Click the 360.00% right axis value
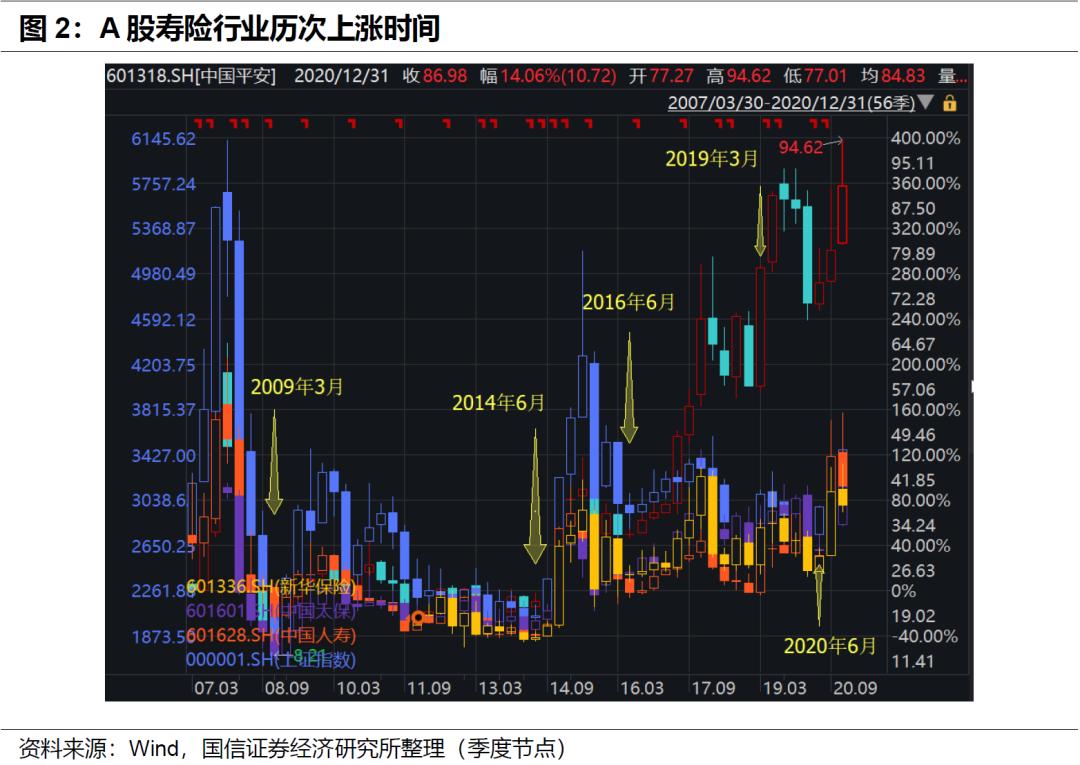Viewport: 1080px width, 765px height. click(925, 184)
